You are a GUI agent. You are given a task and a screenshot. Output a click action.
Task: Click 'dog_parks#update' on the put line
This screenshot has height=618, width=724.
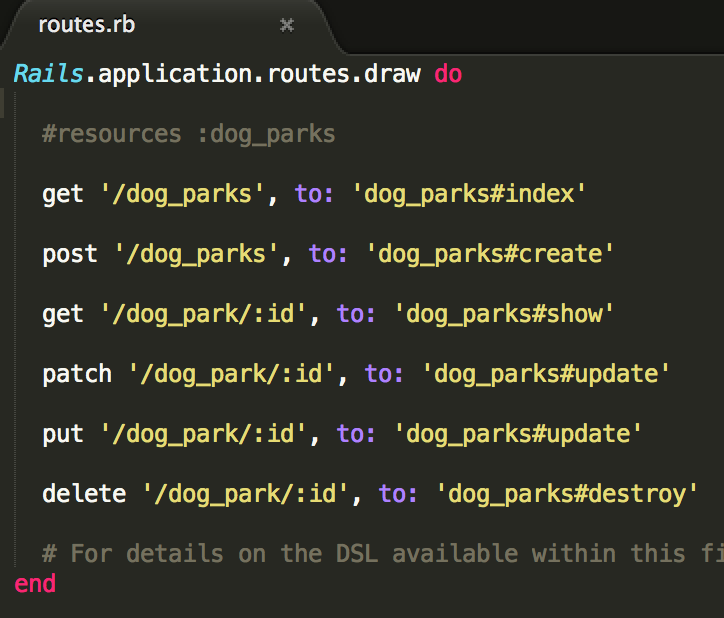pos(518,434)
